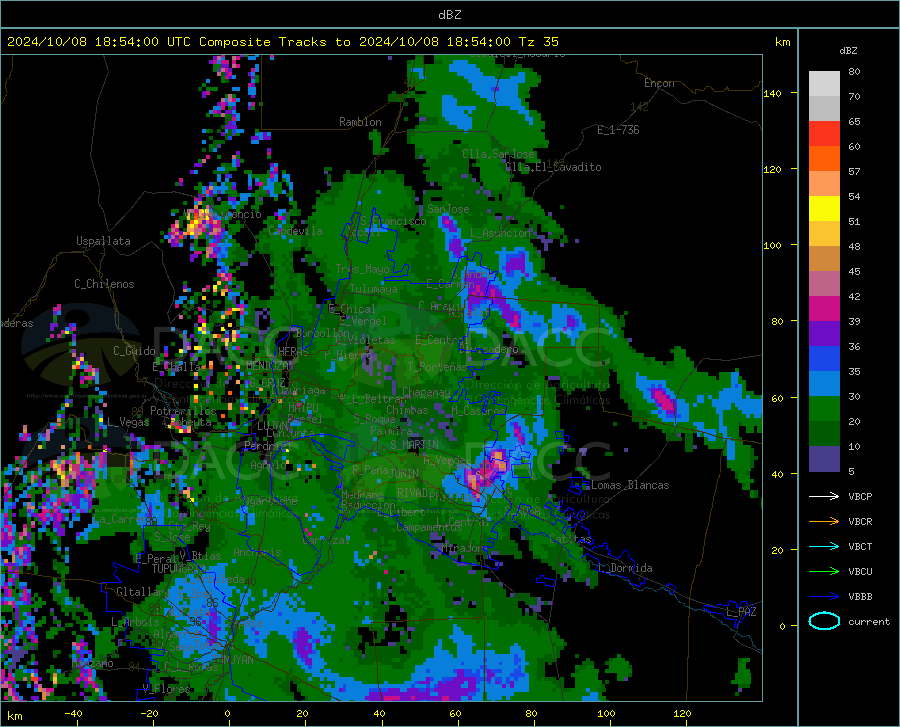Select the bright green 20-30 dBZ swatch
The image size is (900, 727).
coord(824,409)
